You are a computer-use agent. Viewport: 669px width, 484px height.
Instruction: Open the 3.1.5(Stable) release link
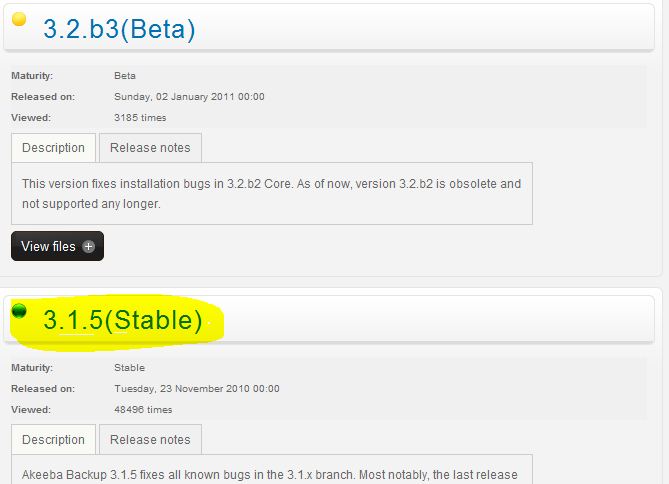122,320
